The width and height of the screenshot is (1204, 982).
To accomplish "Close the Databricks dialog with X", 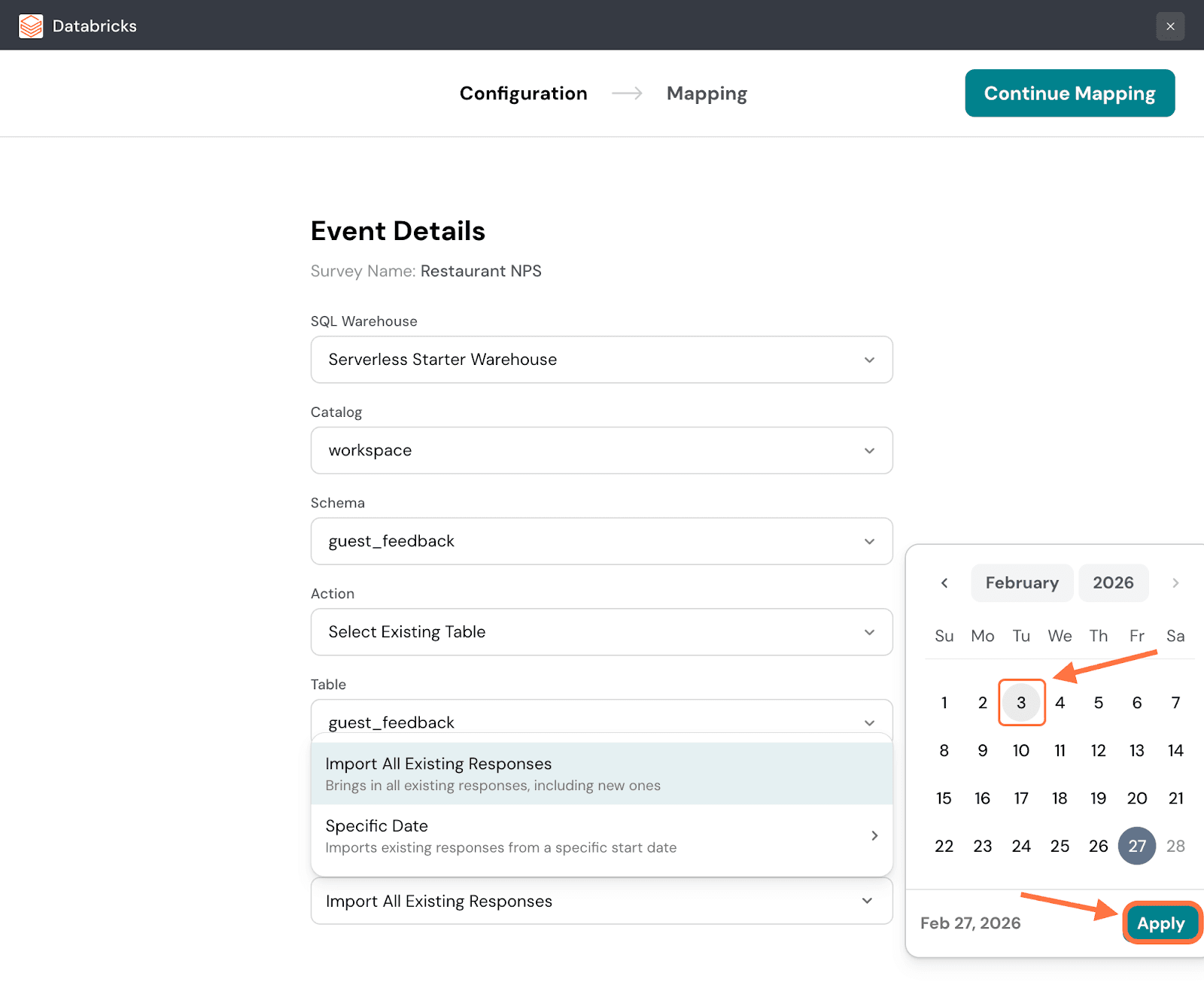I will (x=1170, y=26).
